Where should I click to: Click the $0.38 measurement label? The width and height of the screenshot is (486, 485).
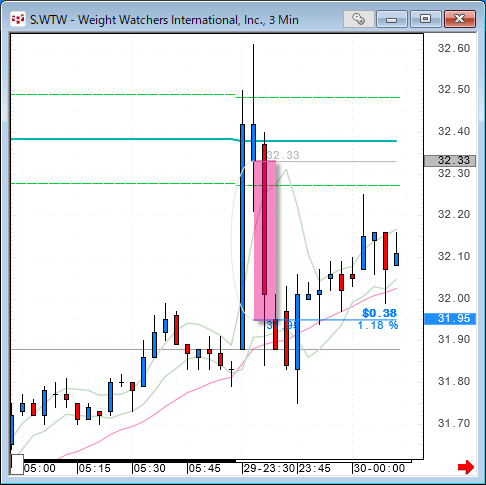coord(380,313)
